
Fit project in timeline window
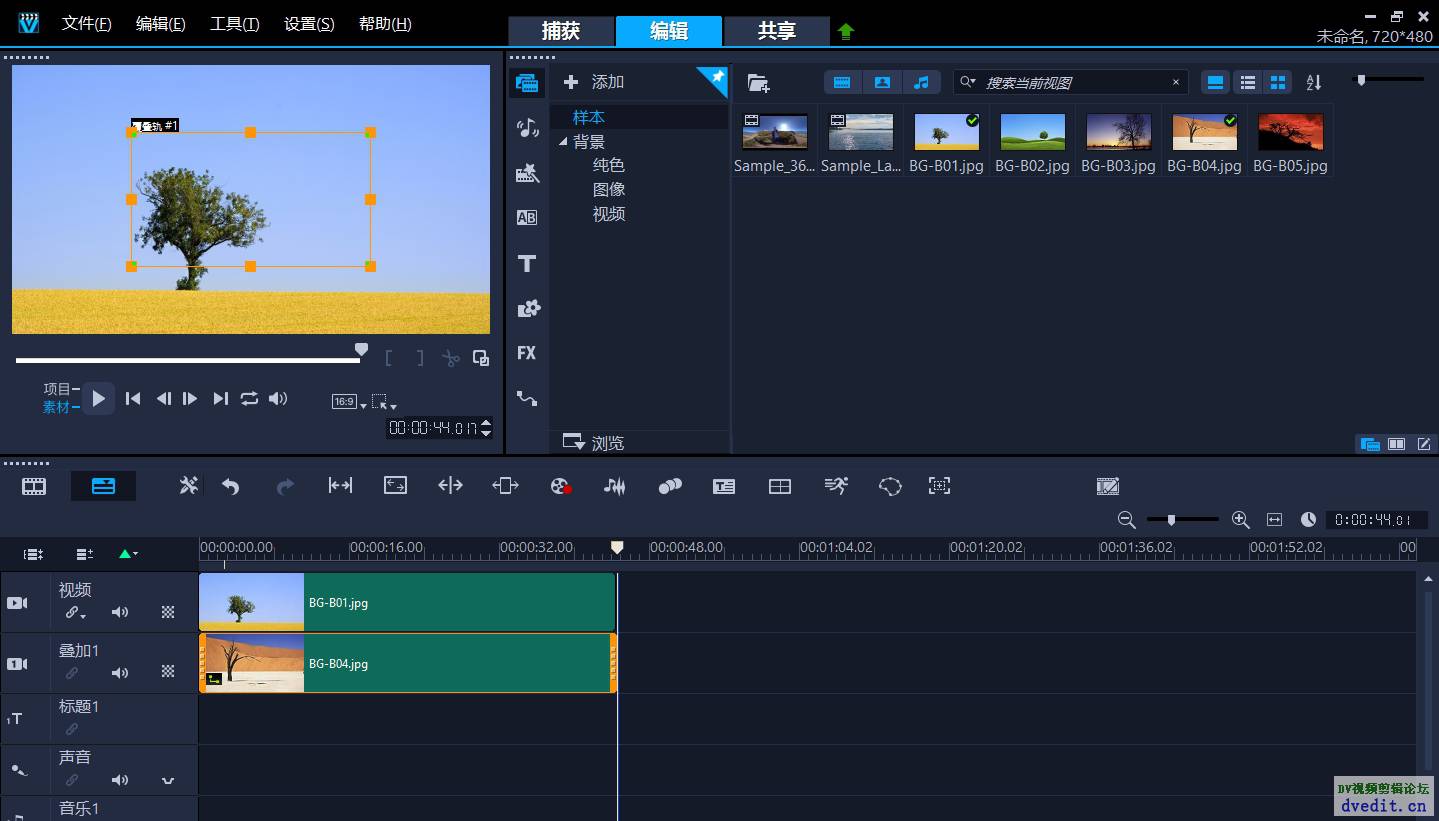click(1274, 520)
